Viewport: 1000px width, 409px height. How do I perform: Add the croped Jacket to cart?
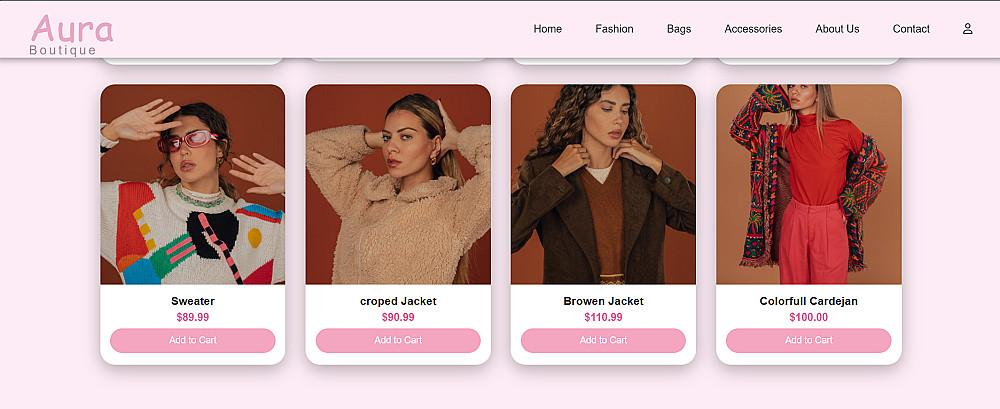pos(398,340)
